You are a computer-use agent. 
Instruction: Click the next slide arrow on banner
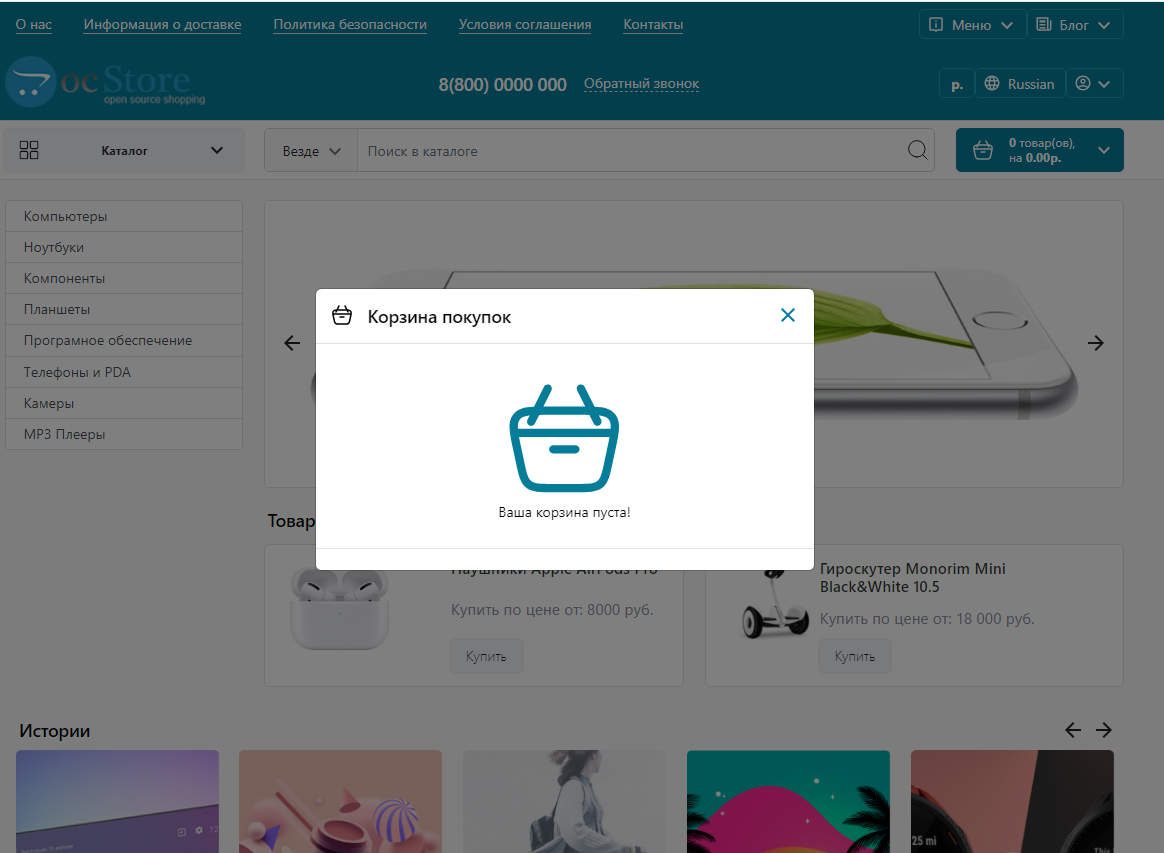(1096, 343)
